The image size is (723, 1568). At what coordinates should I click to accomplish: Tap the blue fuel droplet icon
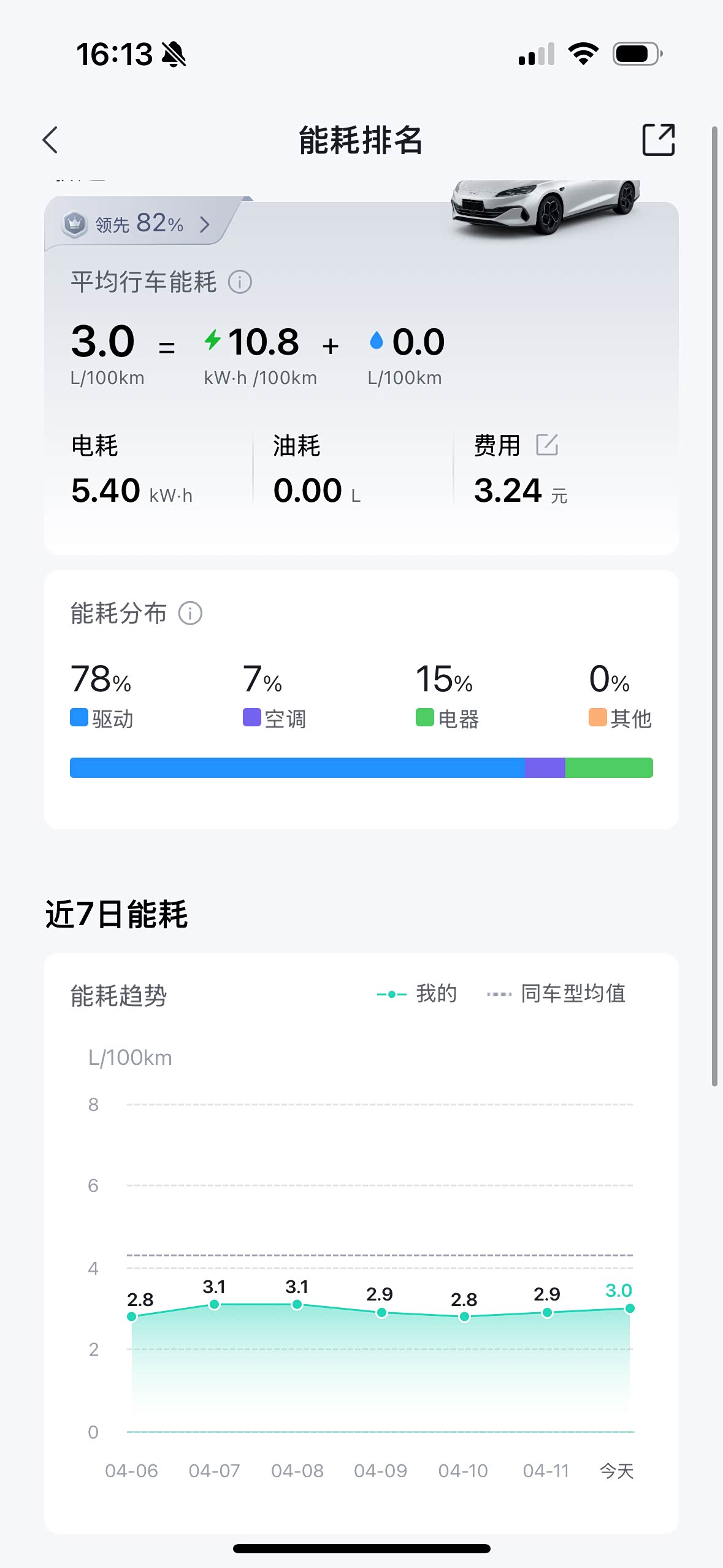click(x=377, y=340)
